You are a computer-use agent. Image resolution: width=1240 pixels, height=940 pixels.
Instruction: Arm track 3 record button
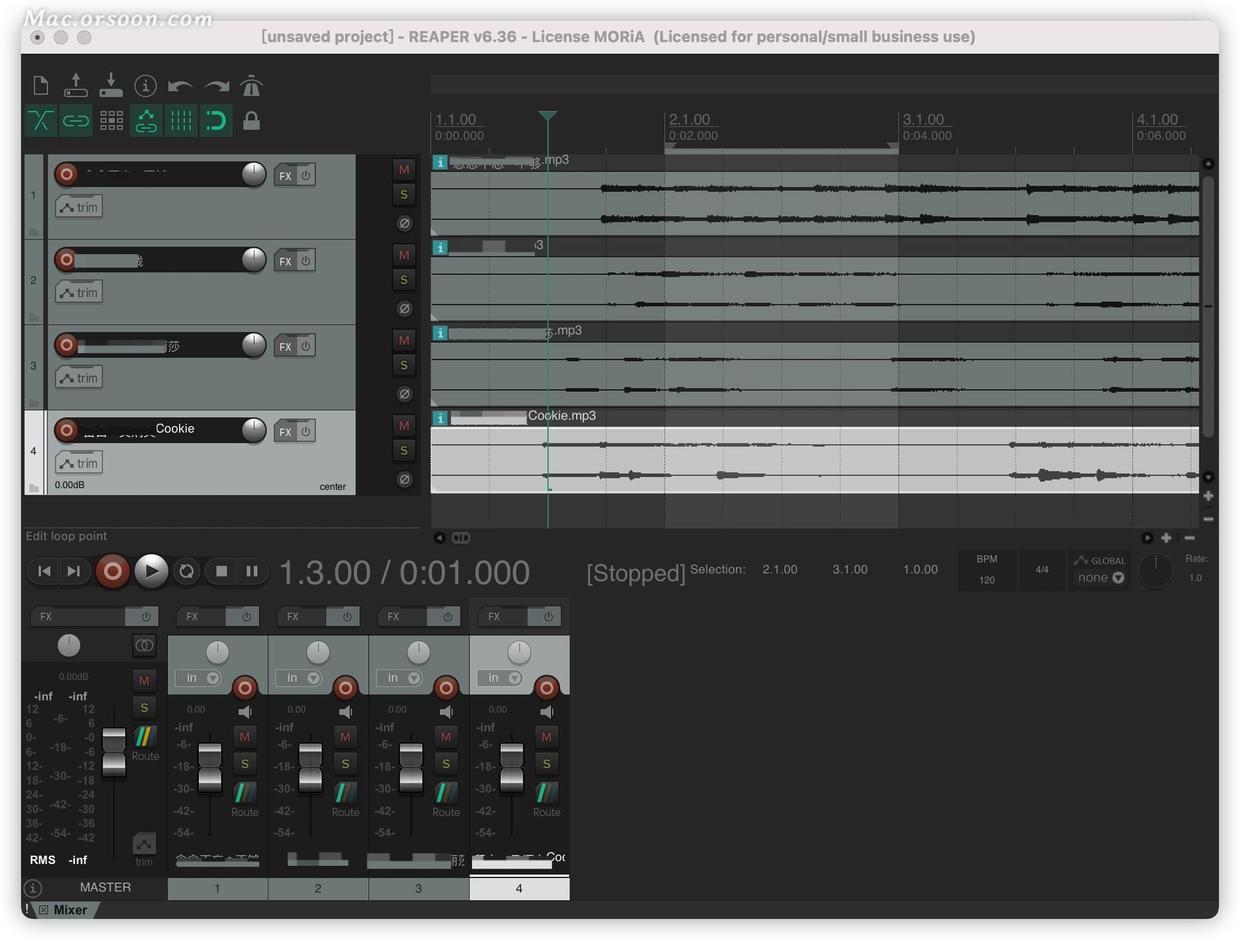point(66,345)
